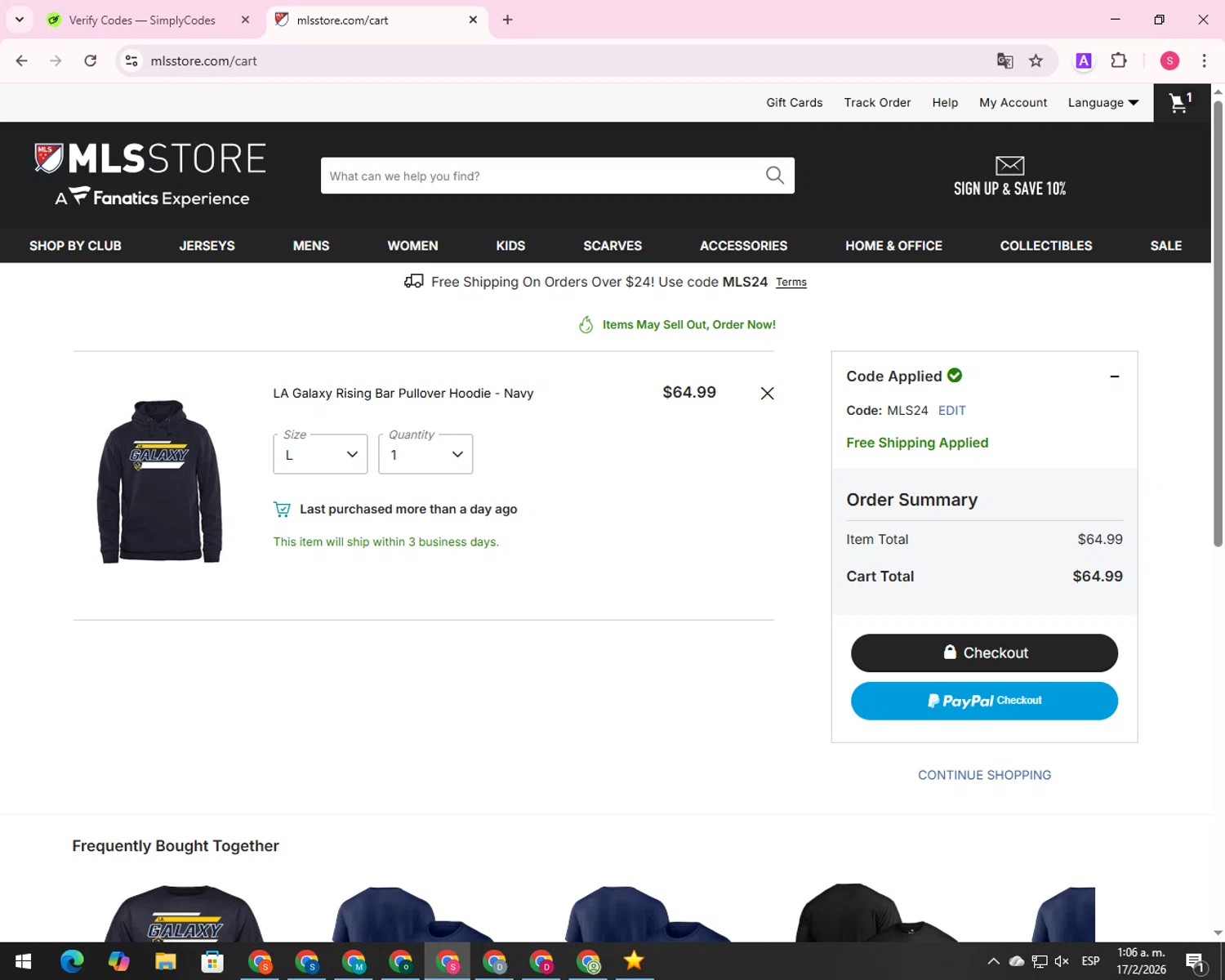
Task: Click the search magnifier icon
Action: pyautogui.click(x=774, y=176)
